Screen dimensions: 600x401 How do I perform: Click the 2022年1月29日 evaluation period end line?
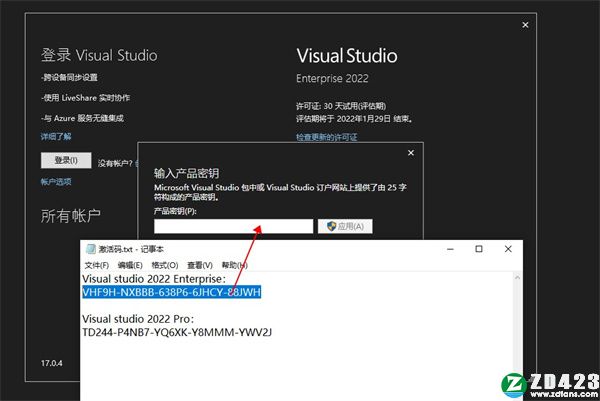coord(355,119)
